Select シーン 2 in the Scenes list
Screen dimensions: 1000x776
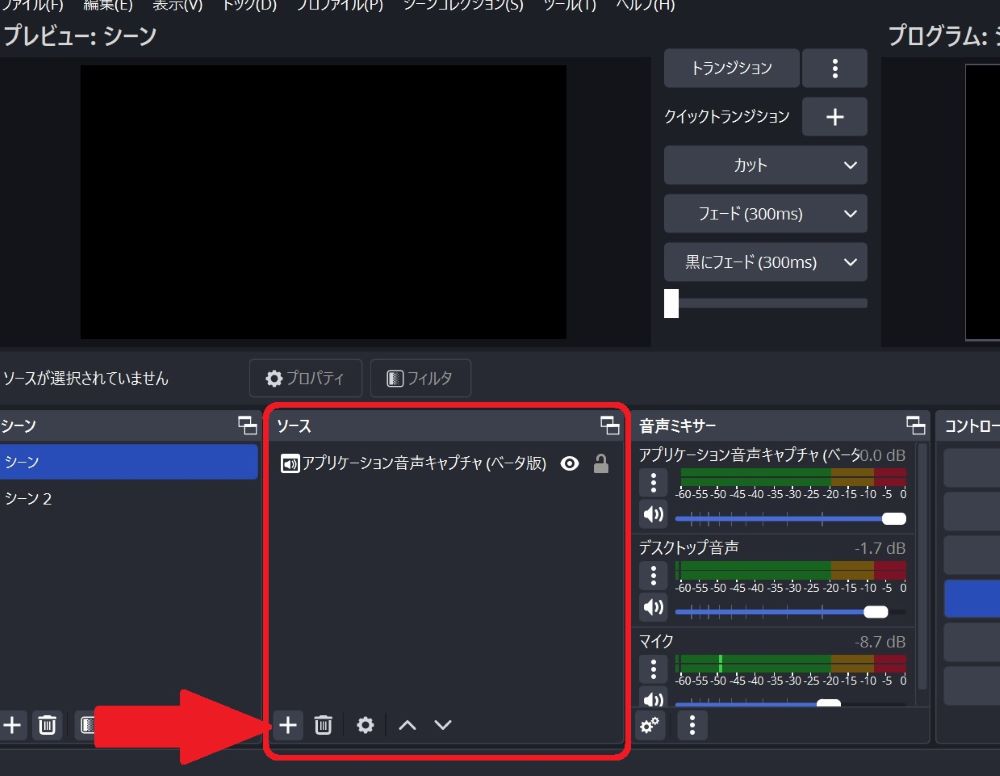coord(129,498)
